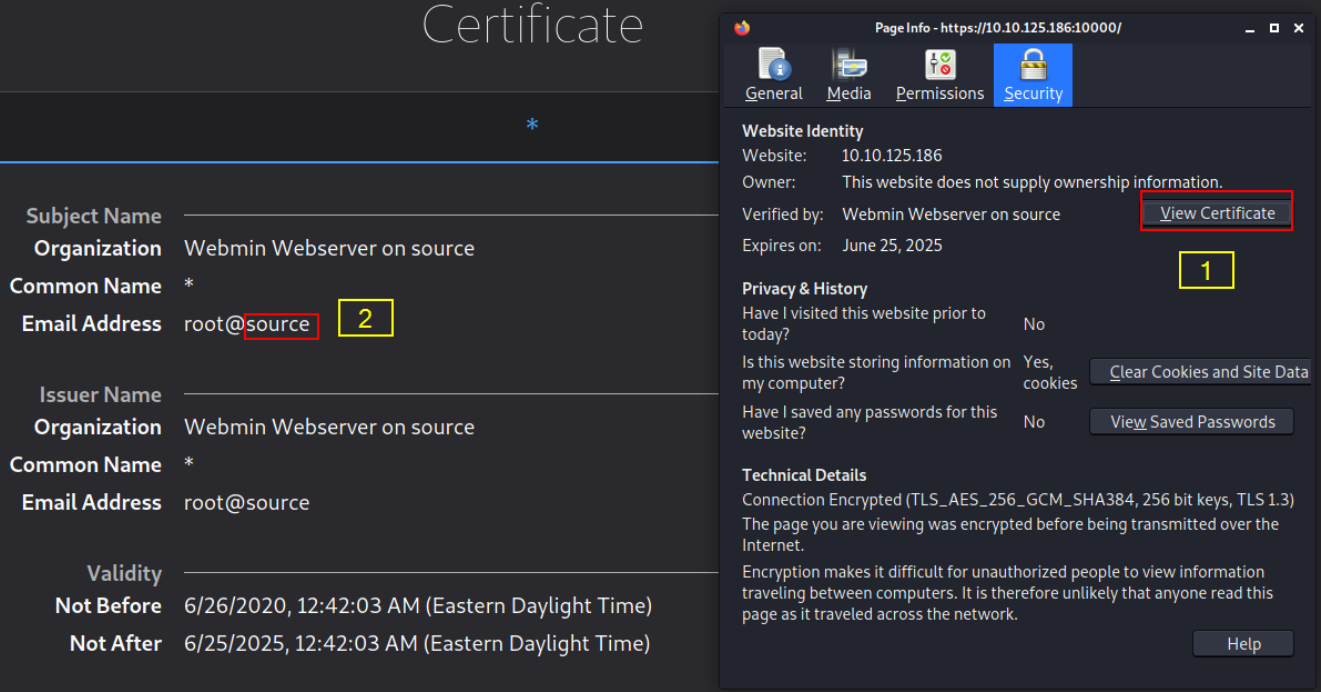
Task: Open View Saved Passwords
Action: [1192, 422]
